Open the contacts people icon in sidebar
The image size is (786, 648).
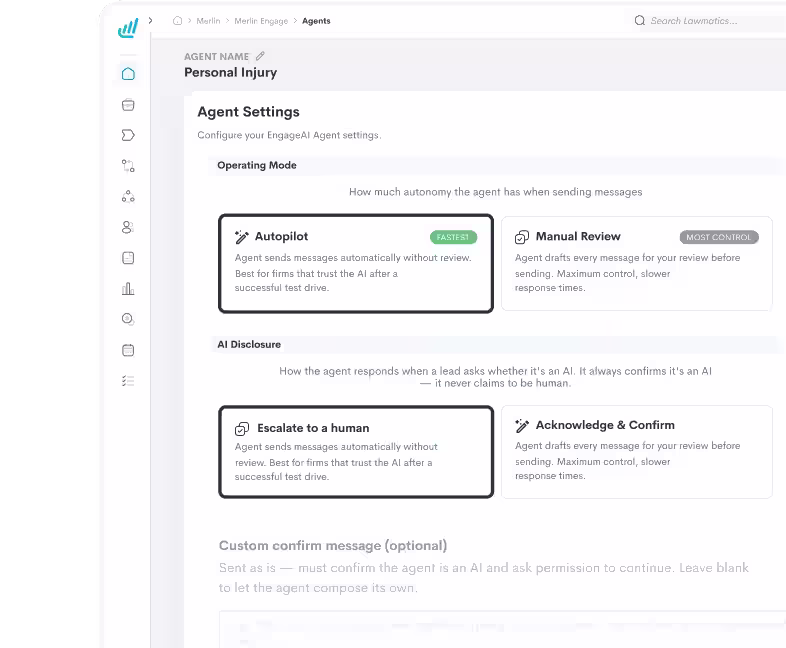(x=128, y=227)
